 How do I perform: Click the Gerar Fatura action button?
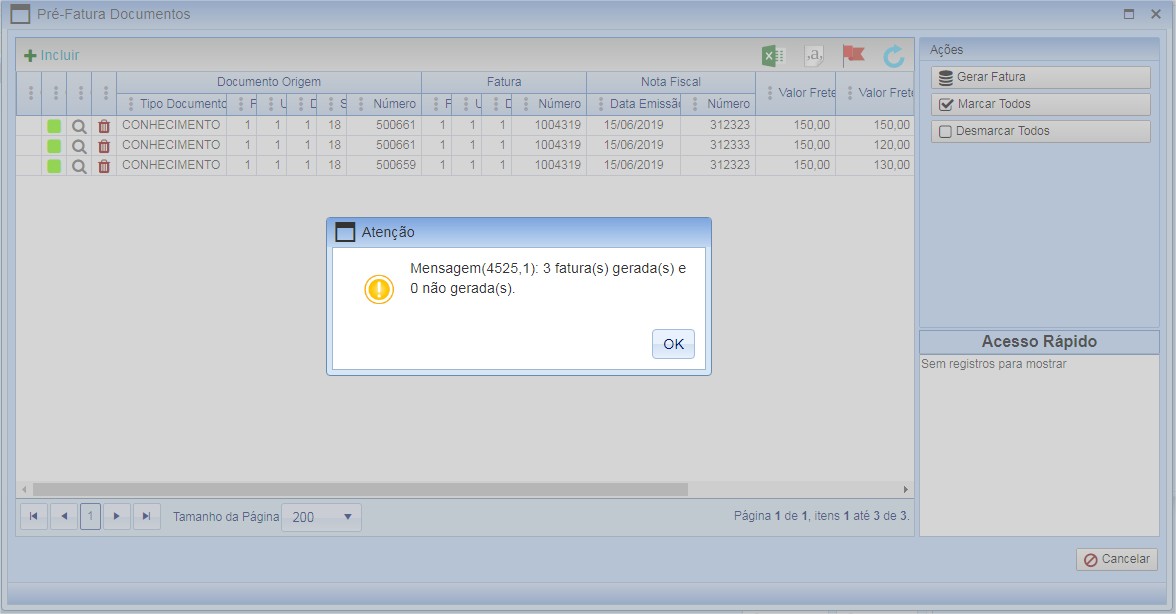tap(1040, 77)
